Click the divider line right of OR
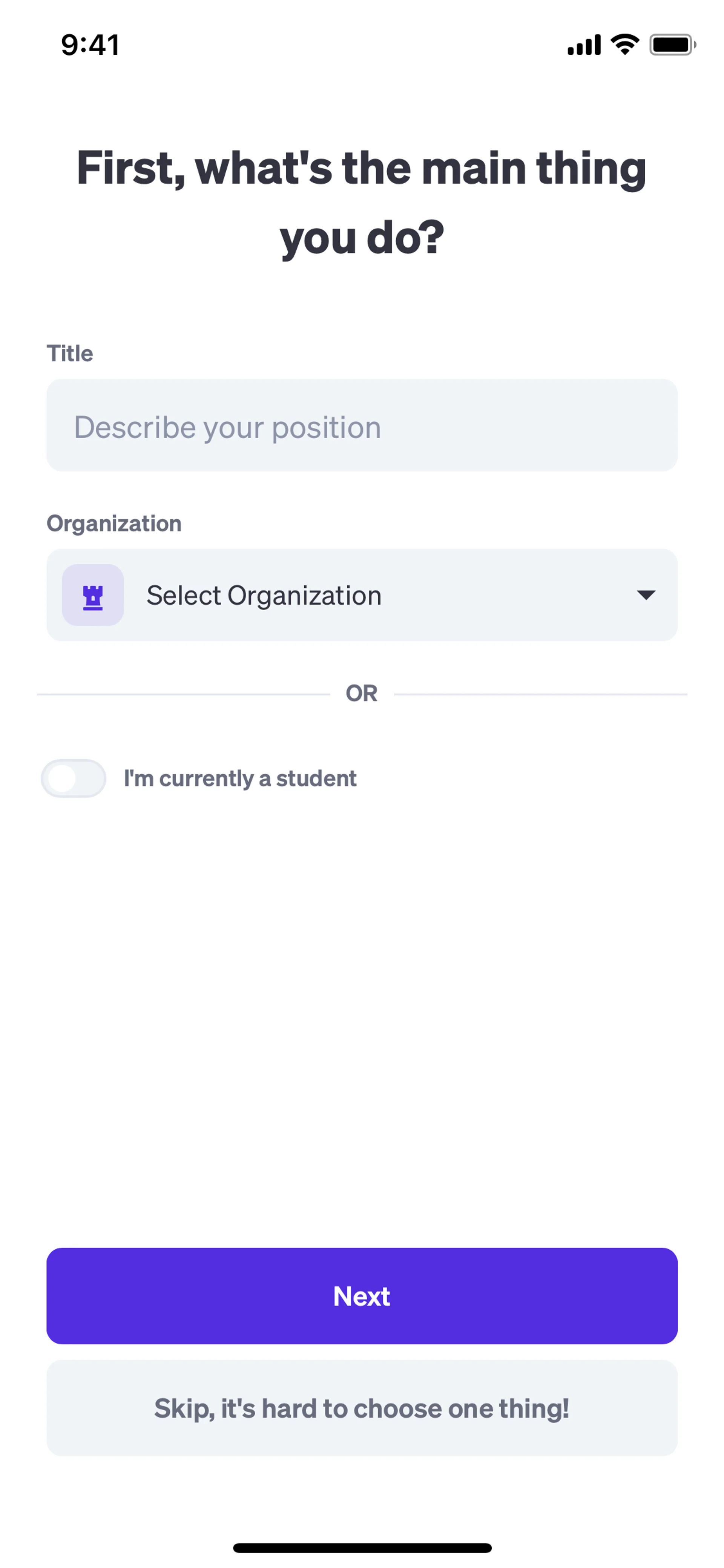This screenshot has height=1568, width=724. [x=540, y=694]
